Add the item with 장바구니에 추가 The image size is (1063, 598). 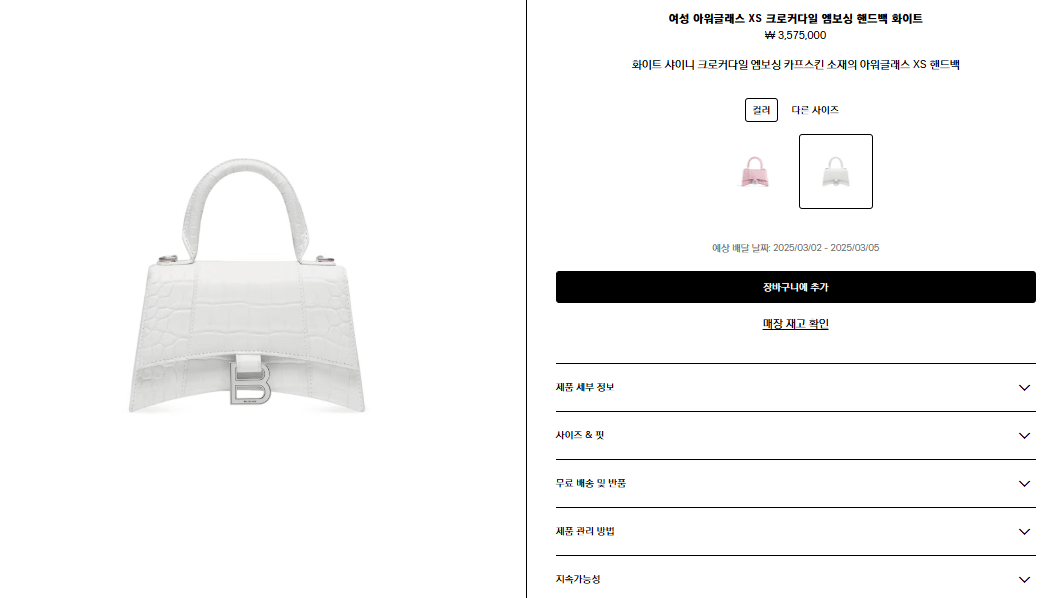795,287
